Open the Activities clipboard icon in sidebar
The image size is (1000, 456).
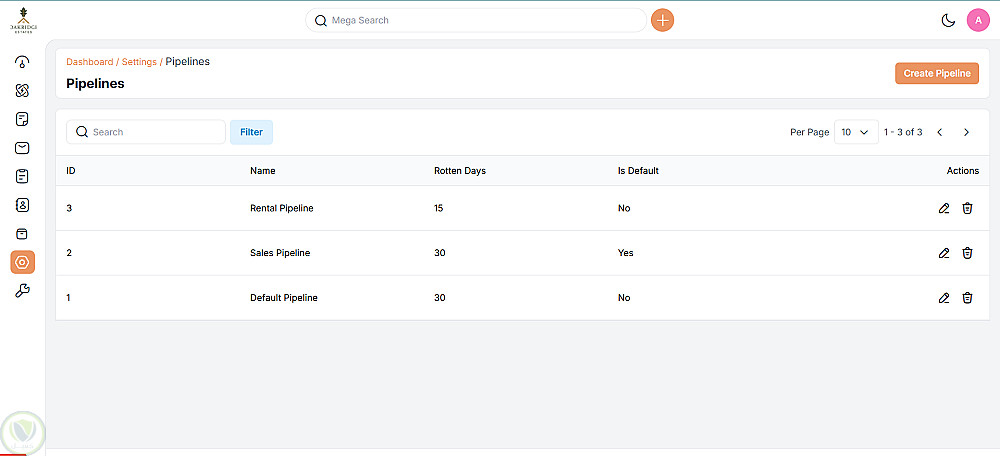(x=22, y=177)
